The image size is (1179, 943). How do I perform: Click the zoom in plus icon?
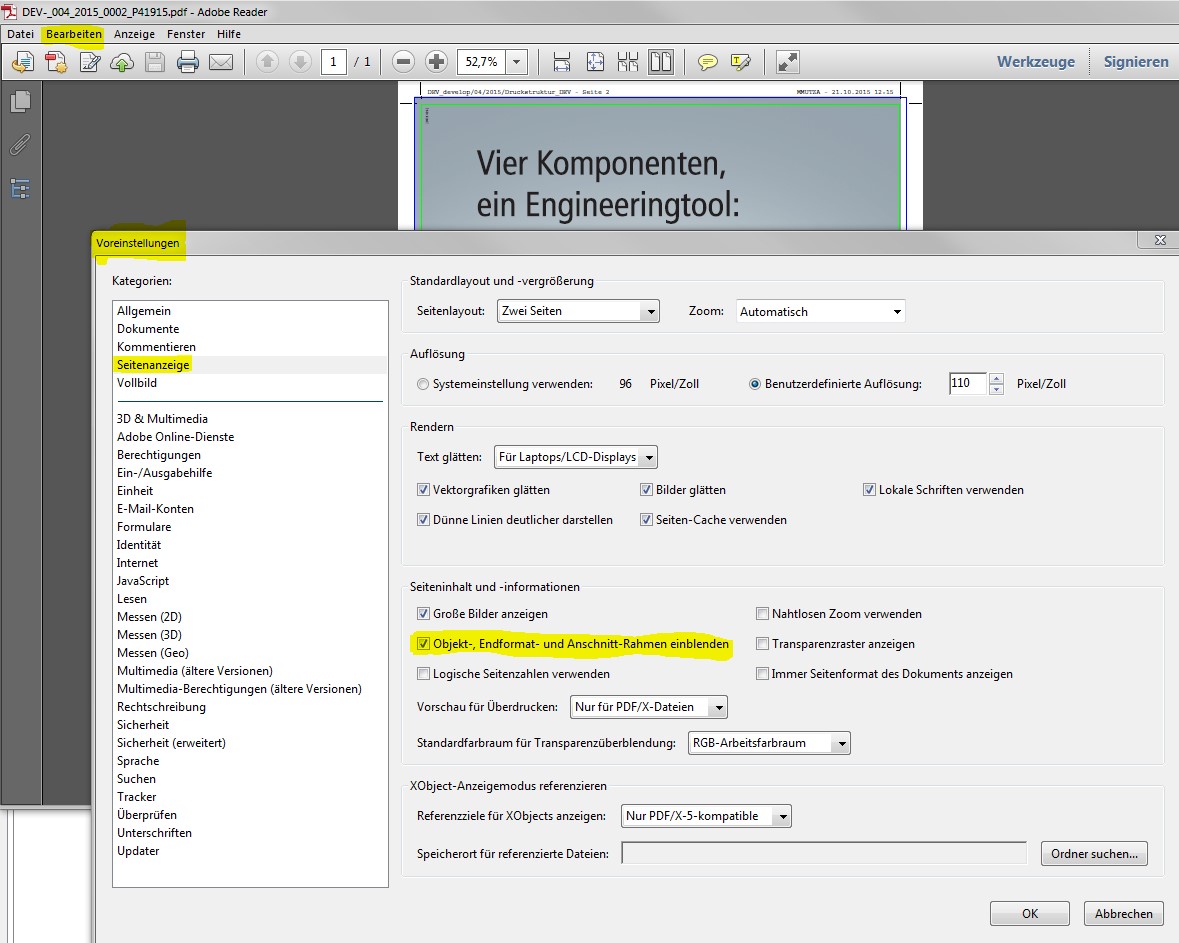[436, 62]
